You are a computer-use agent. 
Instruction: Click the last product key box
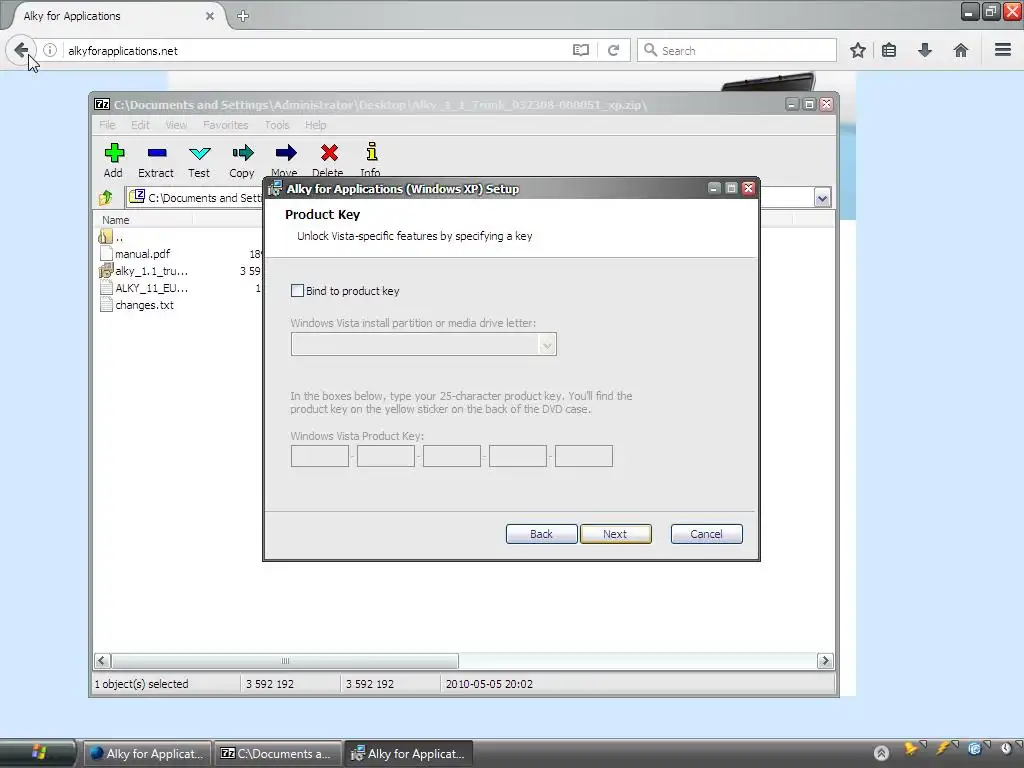click(584, 456)
